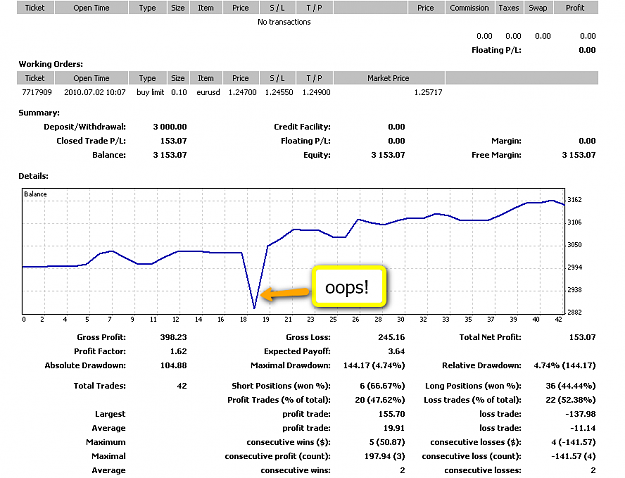This screenshot has height=478, width=625.
Task: Click the Free Margin label
Action: coord(496,155)
